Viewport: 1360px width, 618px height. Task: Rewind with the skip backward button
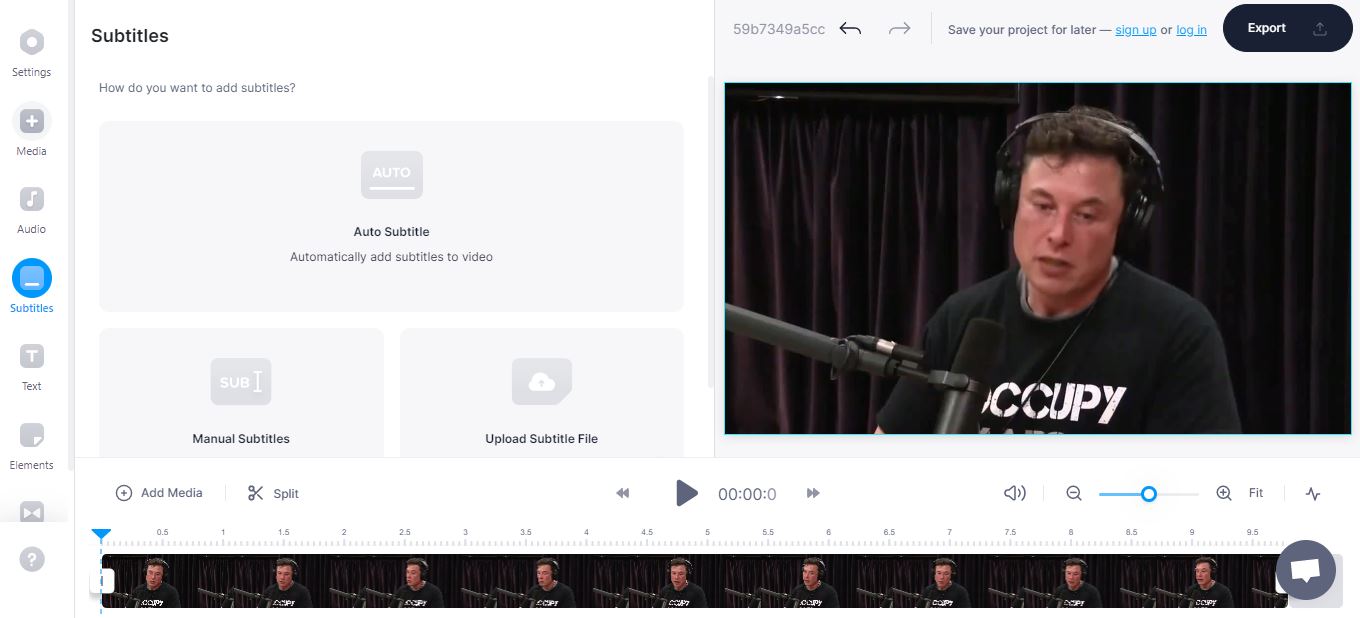point(623,493)
